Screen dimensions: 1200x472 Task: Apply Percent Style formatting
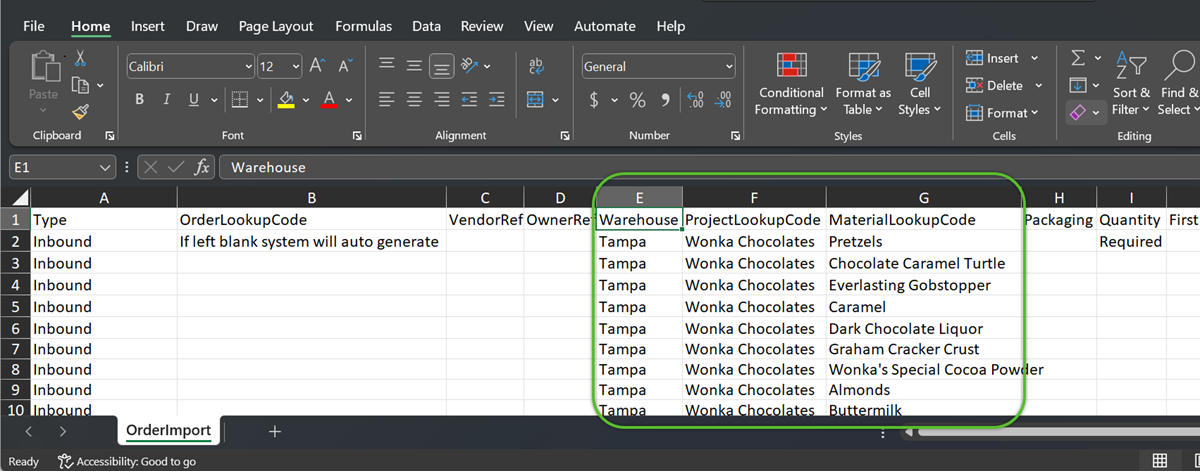coord(638,99)
